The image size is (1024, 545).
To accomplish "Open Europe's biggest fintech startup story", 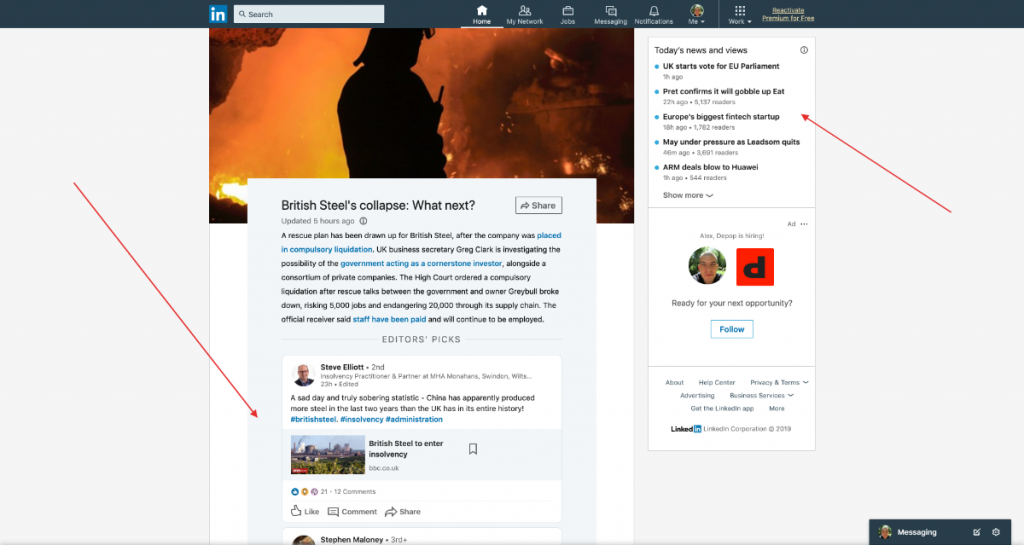I will click(721, 117).
